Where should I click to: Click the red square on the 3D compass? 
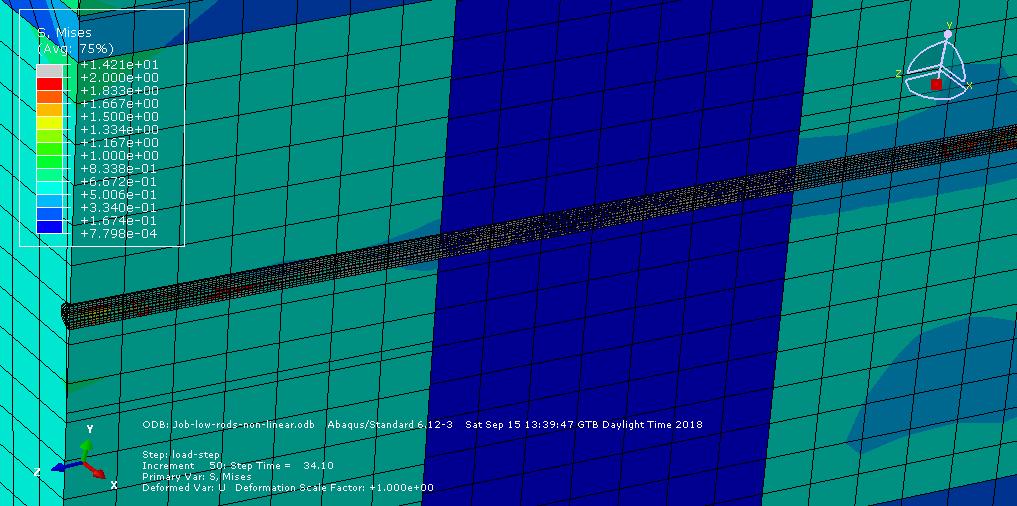(x=936, y=84)
